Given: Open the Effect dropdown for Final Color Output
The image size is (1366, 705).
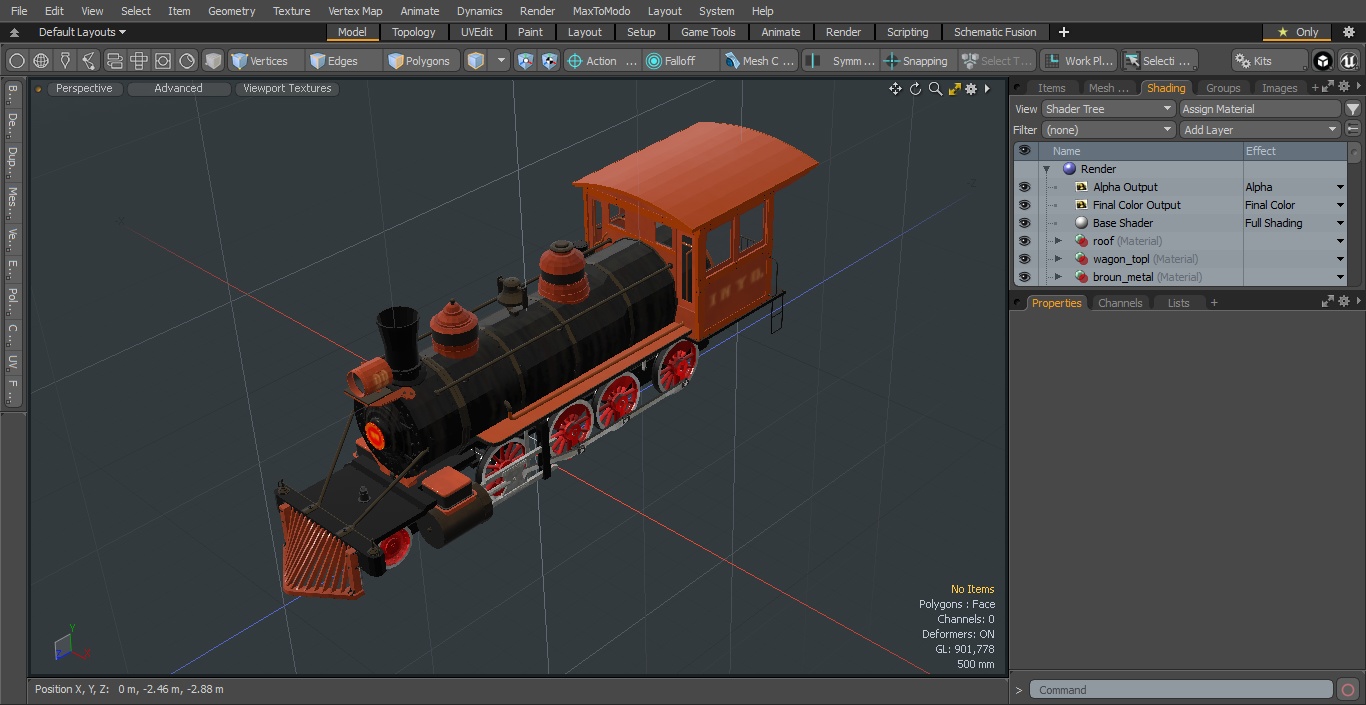Looking at the screenshot, I should 1339,204.
